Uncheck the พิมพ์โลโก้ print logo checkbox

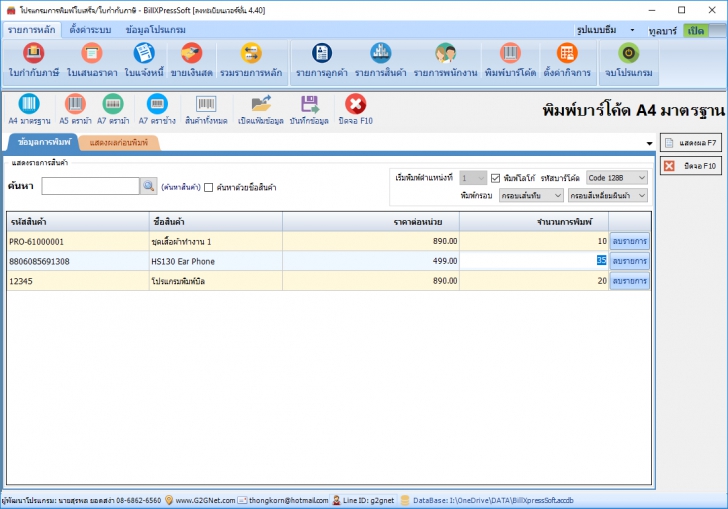pos(496,178)
